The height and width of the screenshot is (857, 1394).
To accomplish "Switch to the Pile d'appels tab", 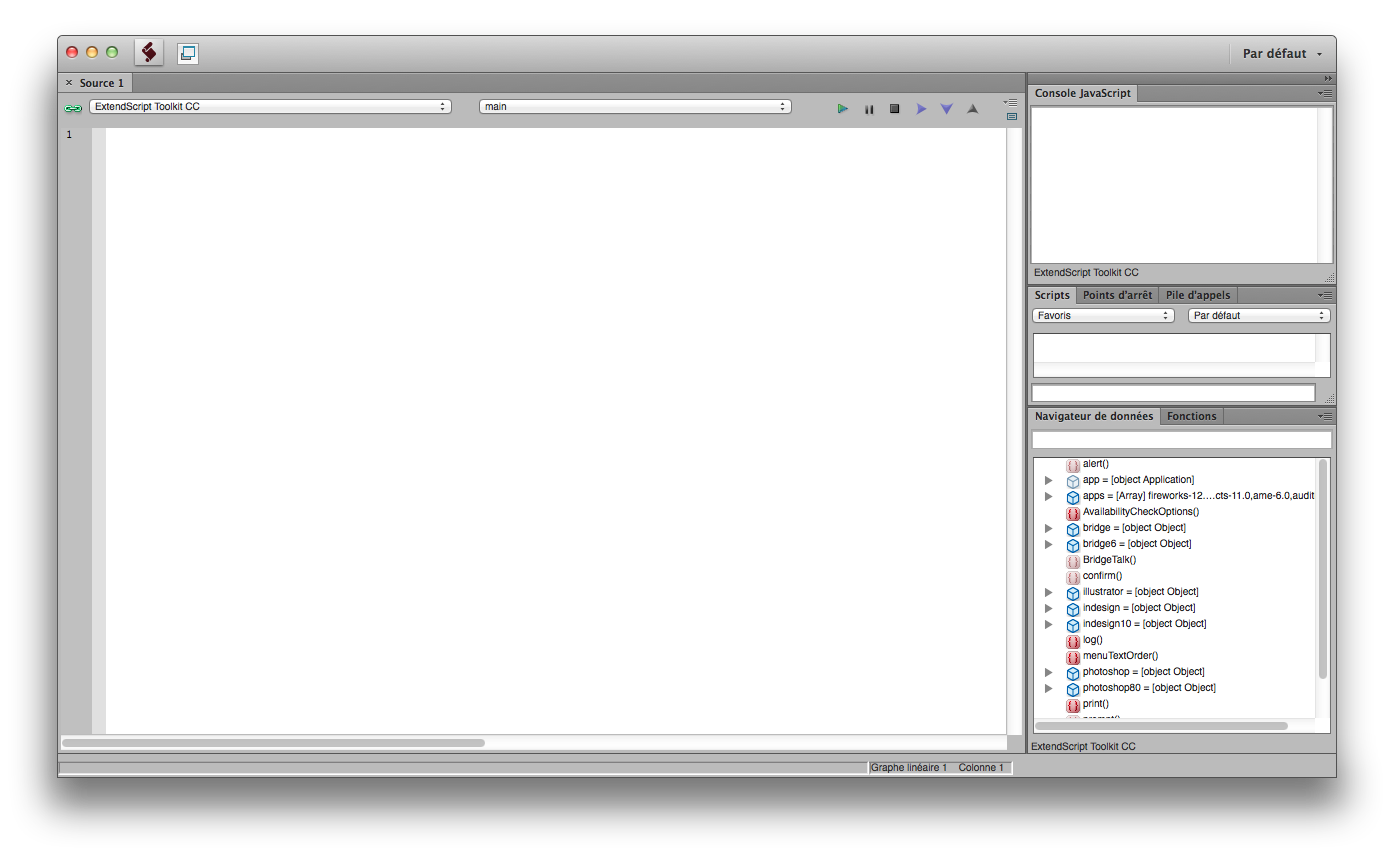I will click(1198, 295).
